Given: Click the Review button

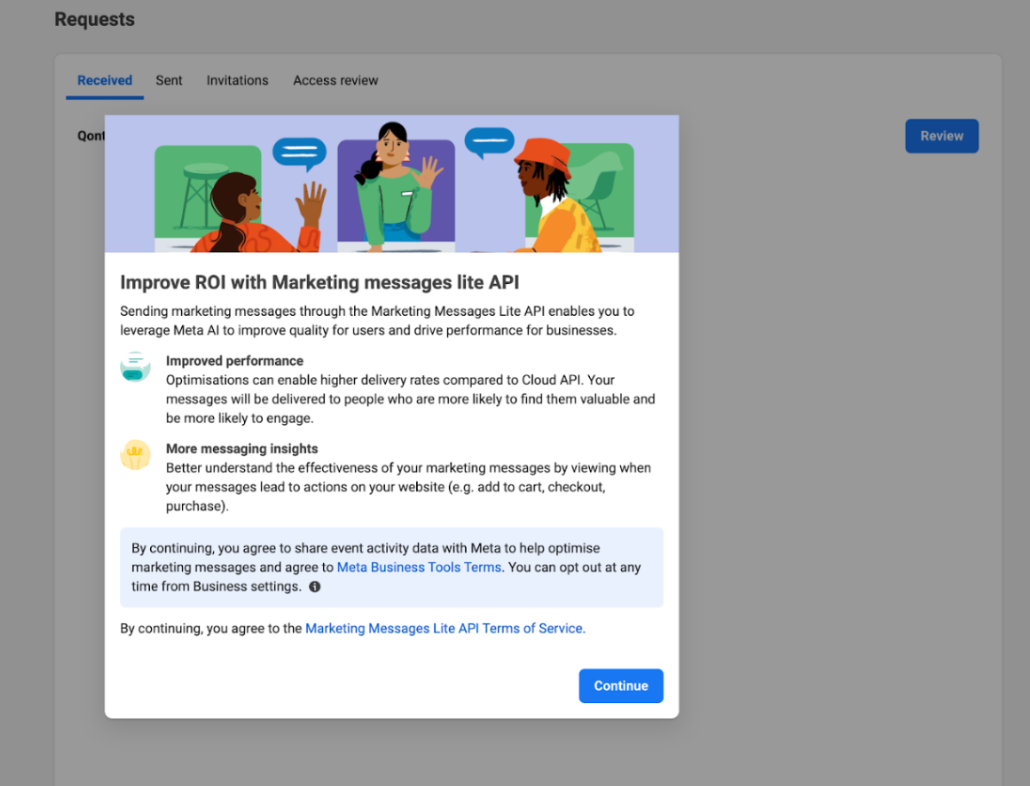Looking at the screenshot, I should 941,135.
